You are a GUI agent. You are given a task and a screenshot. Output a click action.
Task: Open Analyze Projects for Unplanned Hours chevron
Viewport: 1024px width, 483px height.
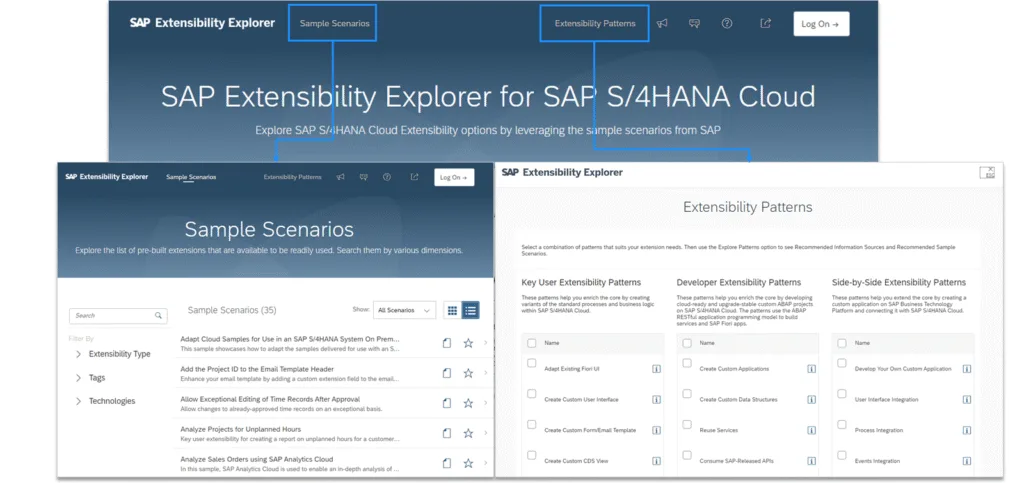pyautogui.click(x=486, y=433)
